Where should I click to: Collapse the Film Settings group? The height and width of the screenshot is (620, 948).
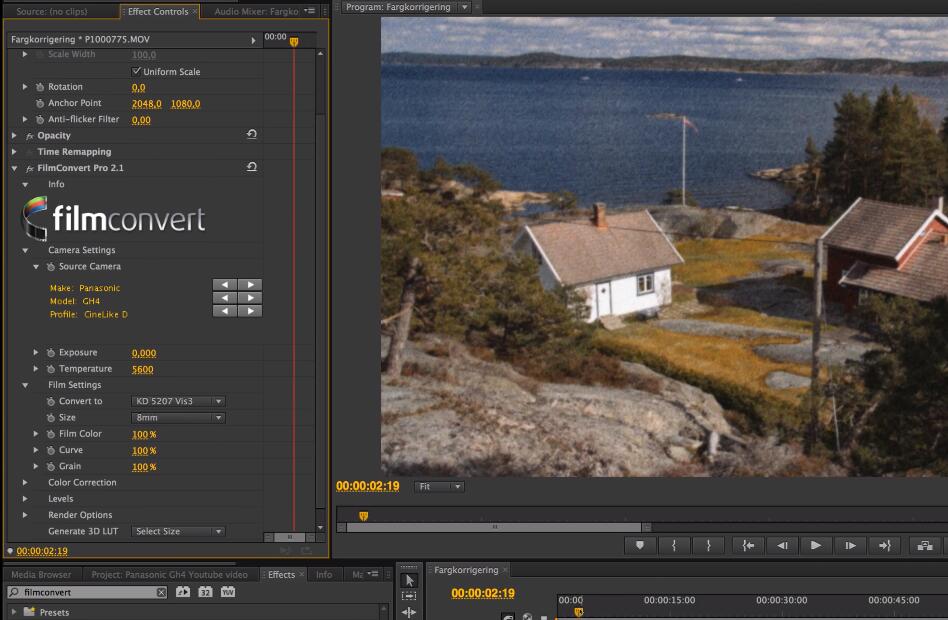(x=25, y=385)
